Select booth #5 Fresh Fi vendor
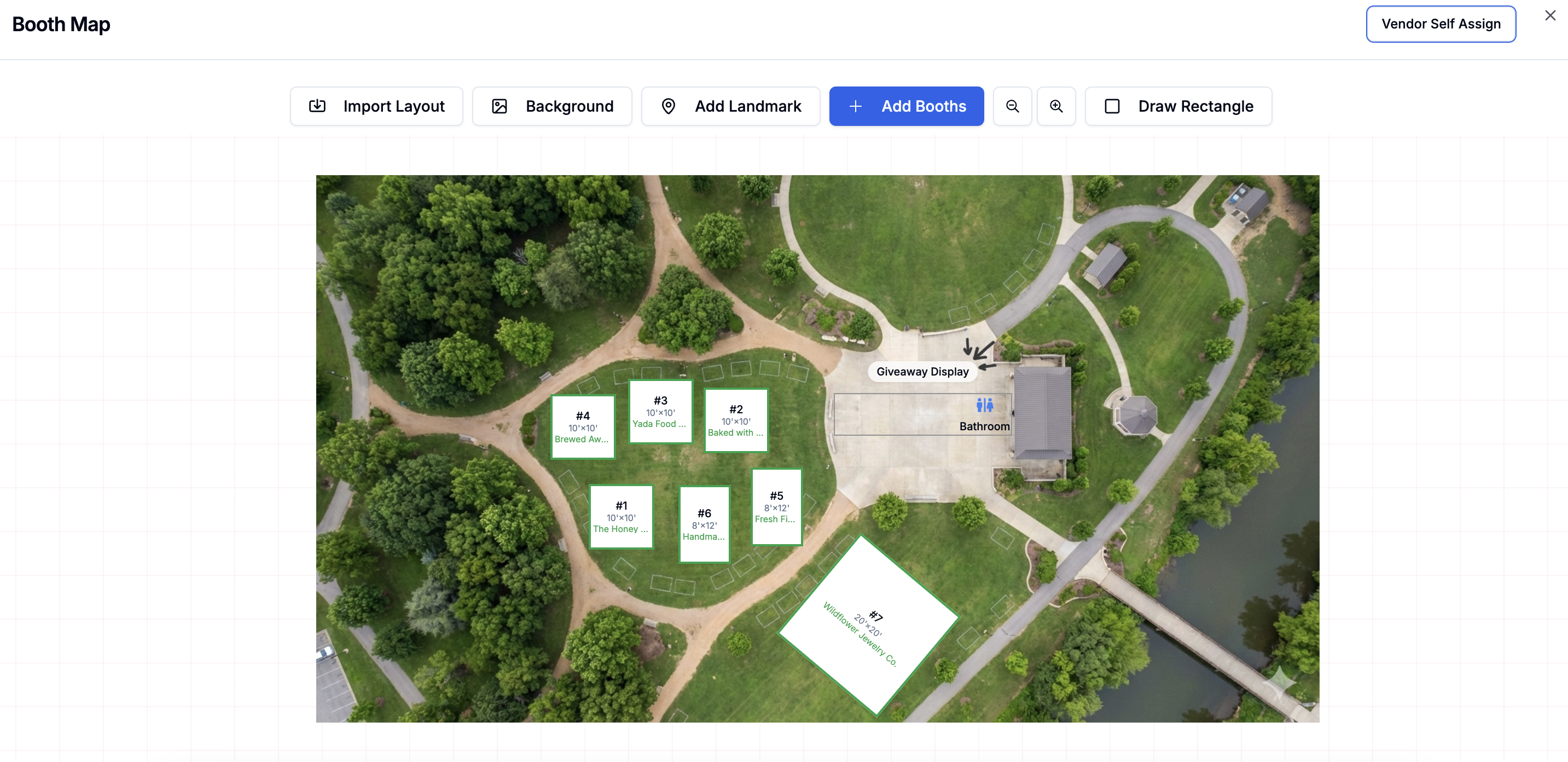This screenshot has width=1568, height=762. point(776,507)
